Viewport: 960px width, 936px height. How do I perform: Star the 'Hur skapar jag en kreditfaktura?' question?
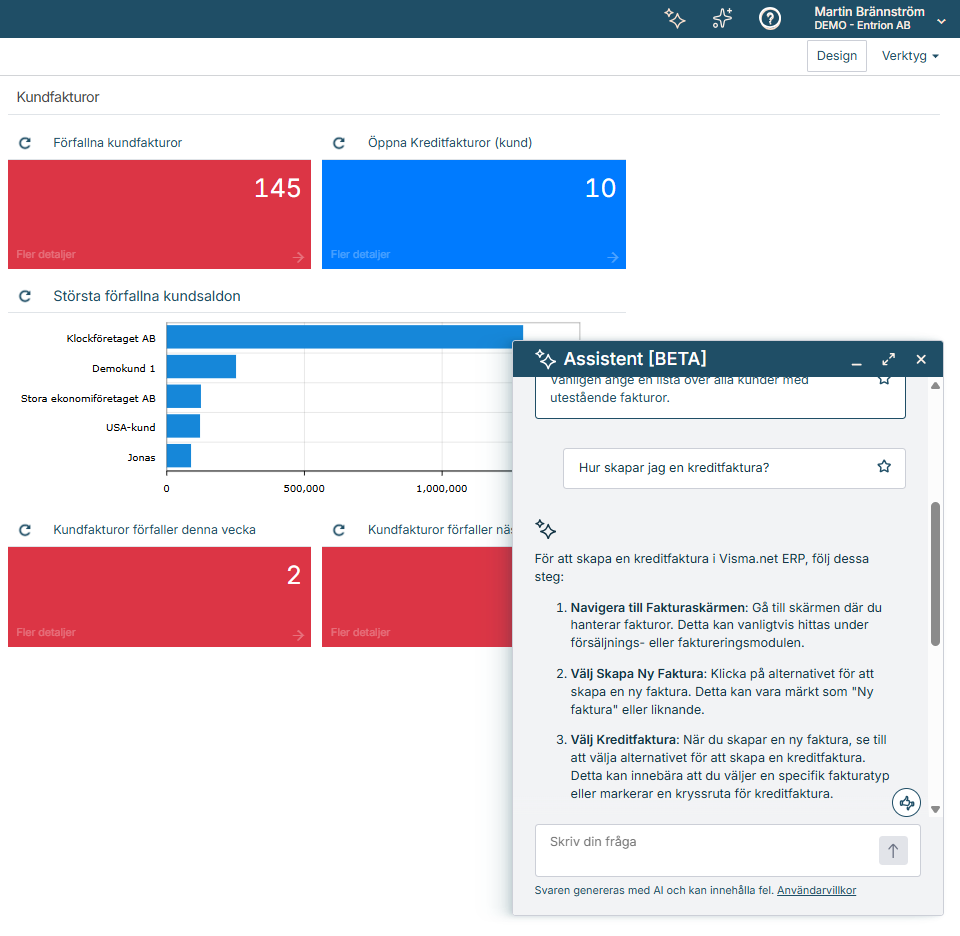(884, 466)
